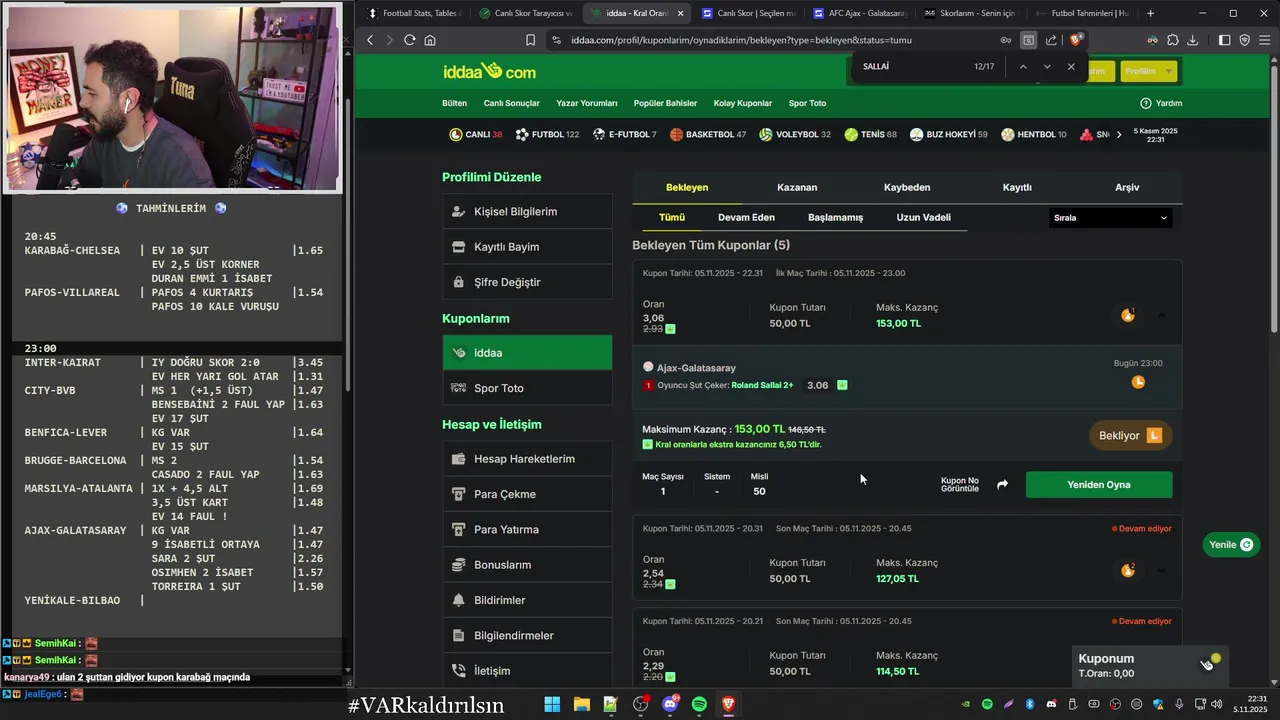Open Spor Toto in the sidebar

(x=528, y=388)
